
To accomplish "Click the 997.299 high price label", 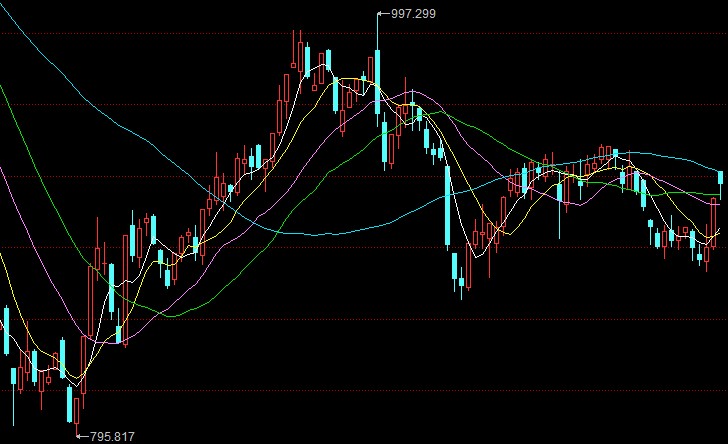I will 413,14.
